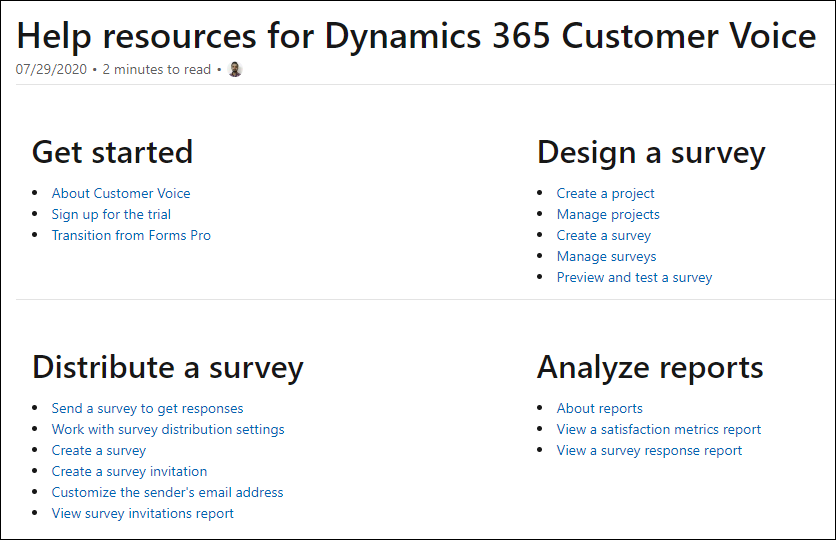Viewport: 836px width, 540px height.
Task: Select the Distribute a survey heading
Action: (x=167, y=368)
